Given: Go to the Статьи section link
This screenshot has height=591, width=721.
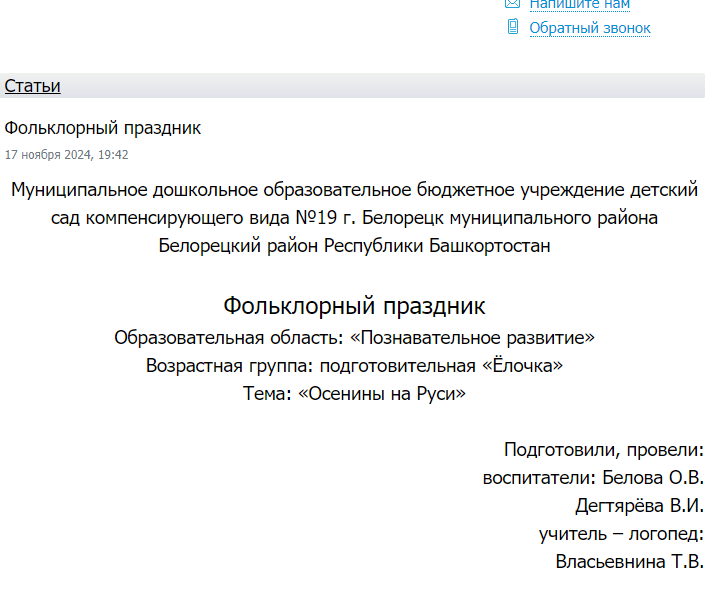Looking at the screenshot, I should pyautogui.click(x=32, y=86).
